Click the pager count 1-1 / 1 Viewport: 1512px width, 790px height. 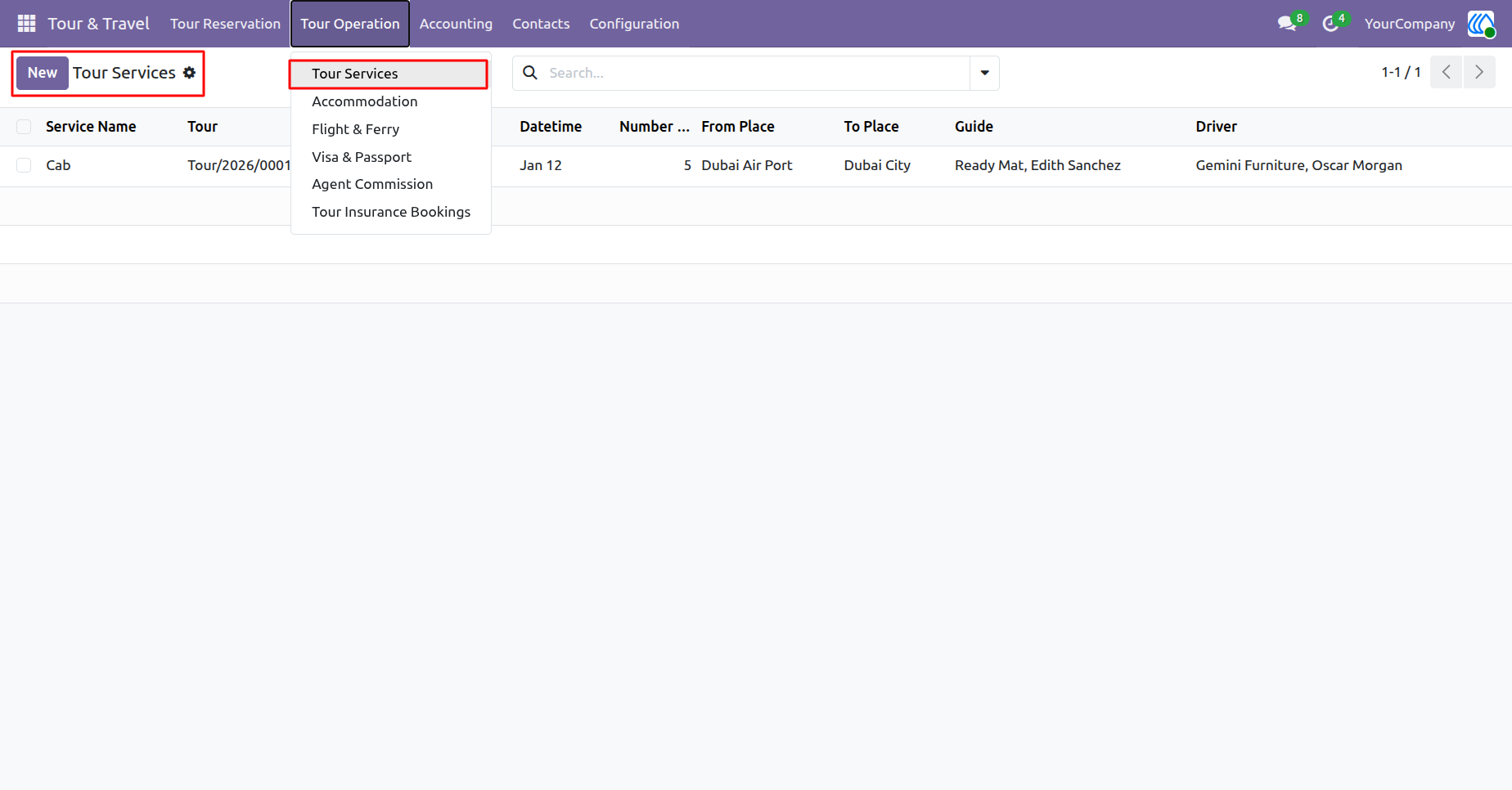coord(1401,72)
